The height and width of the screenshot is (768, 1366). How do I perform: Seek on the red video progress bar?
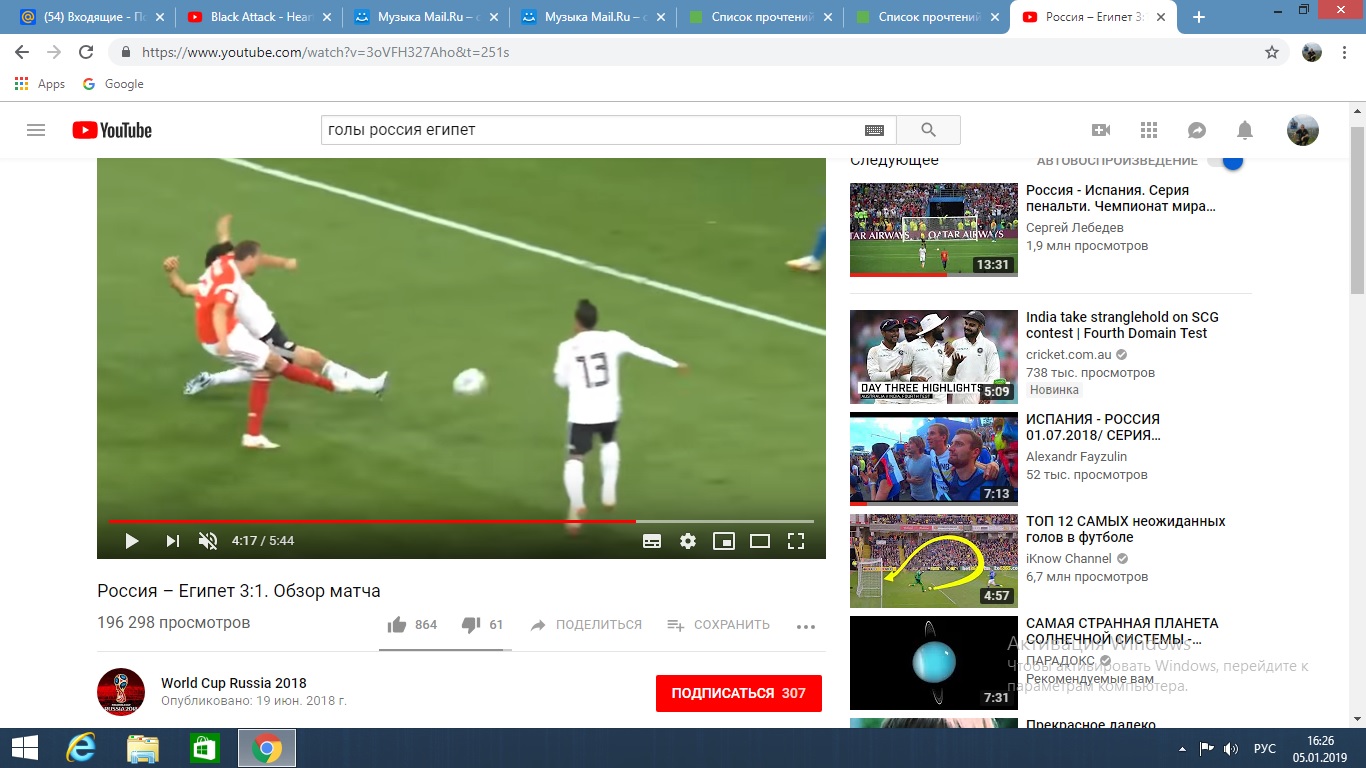(x=461, y=521)
